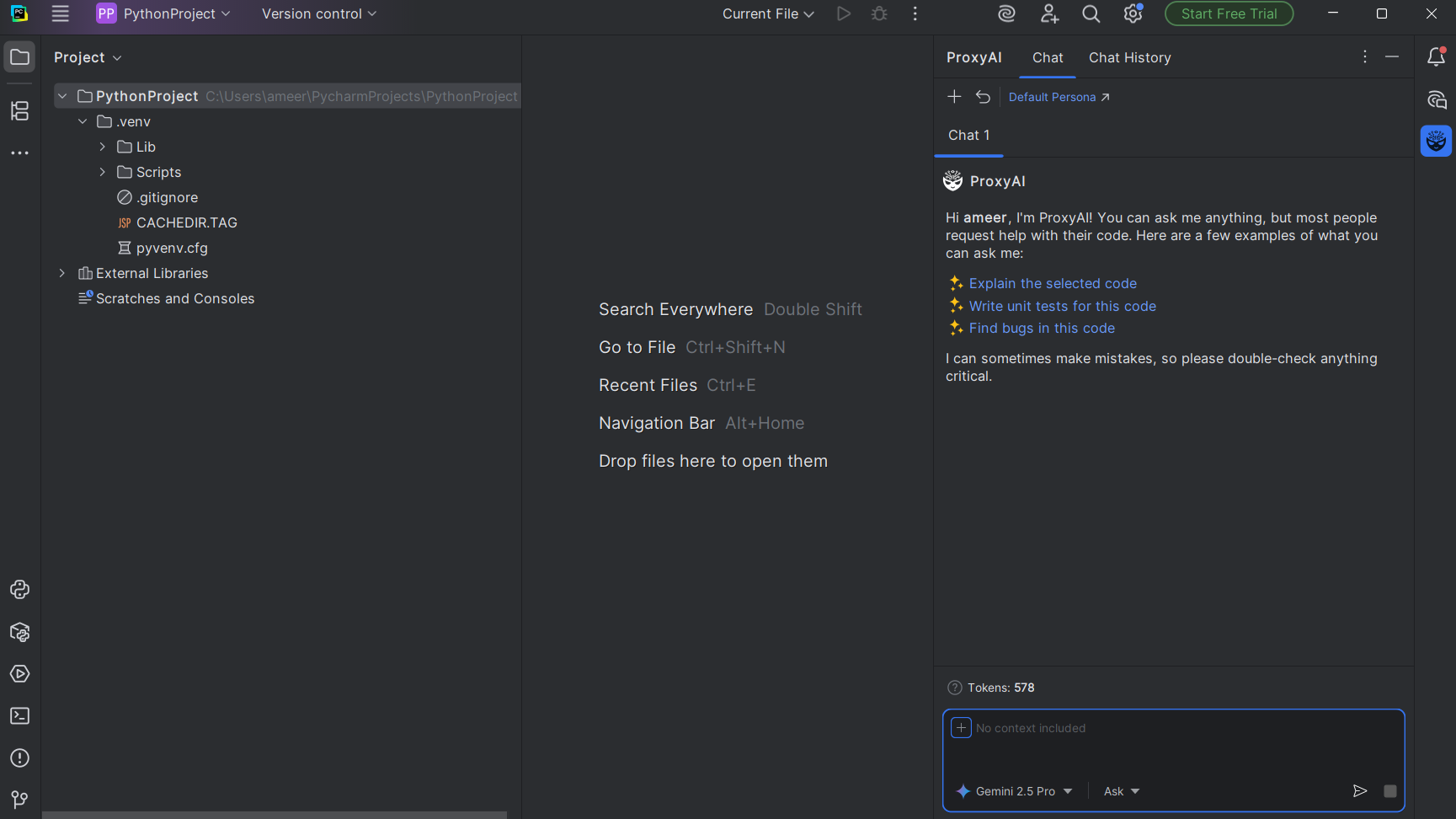
Task: Click the reset conversation arrow icon
Action: click(983, 97)
